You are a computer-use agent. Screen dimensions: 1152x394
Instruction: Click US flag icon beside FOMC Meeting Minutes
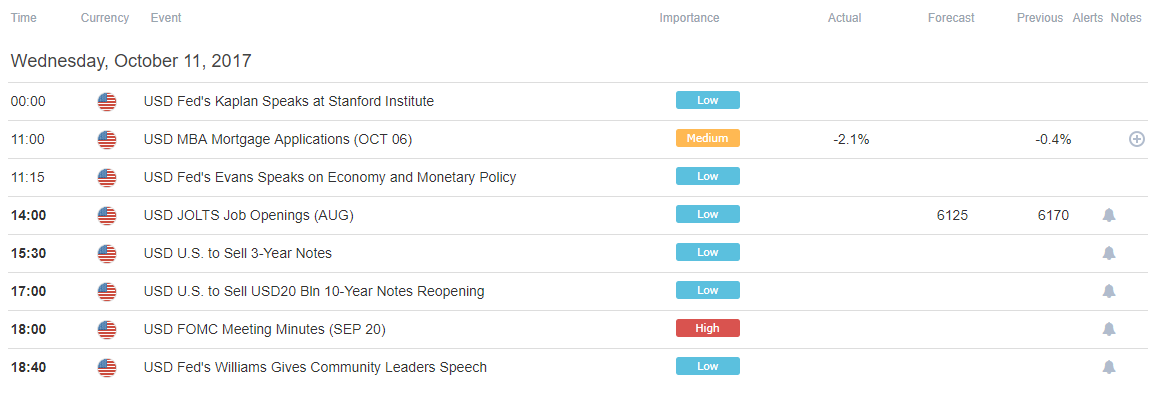point(107,330)
